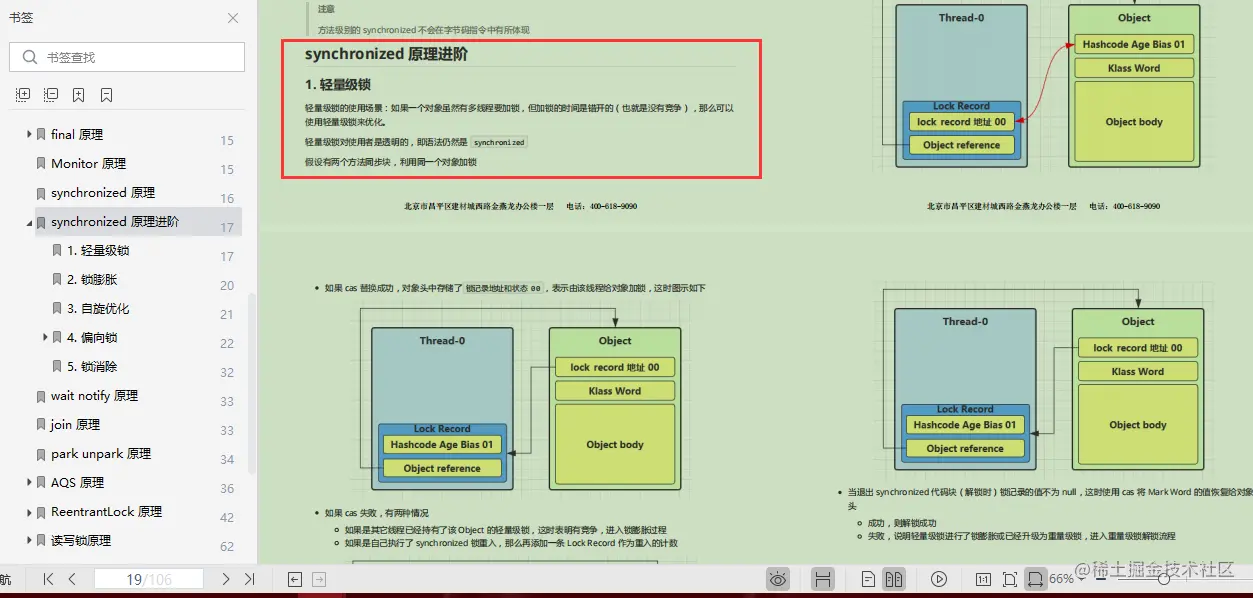Go to the next page
The width and height of the screenshot is (1253, 598).
click(225, 578)
